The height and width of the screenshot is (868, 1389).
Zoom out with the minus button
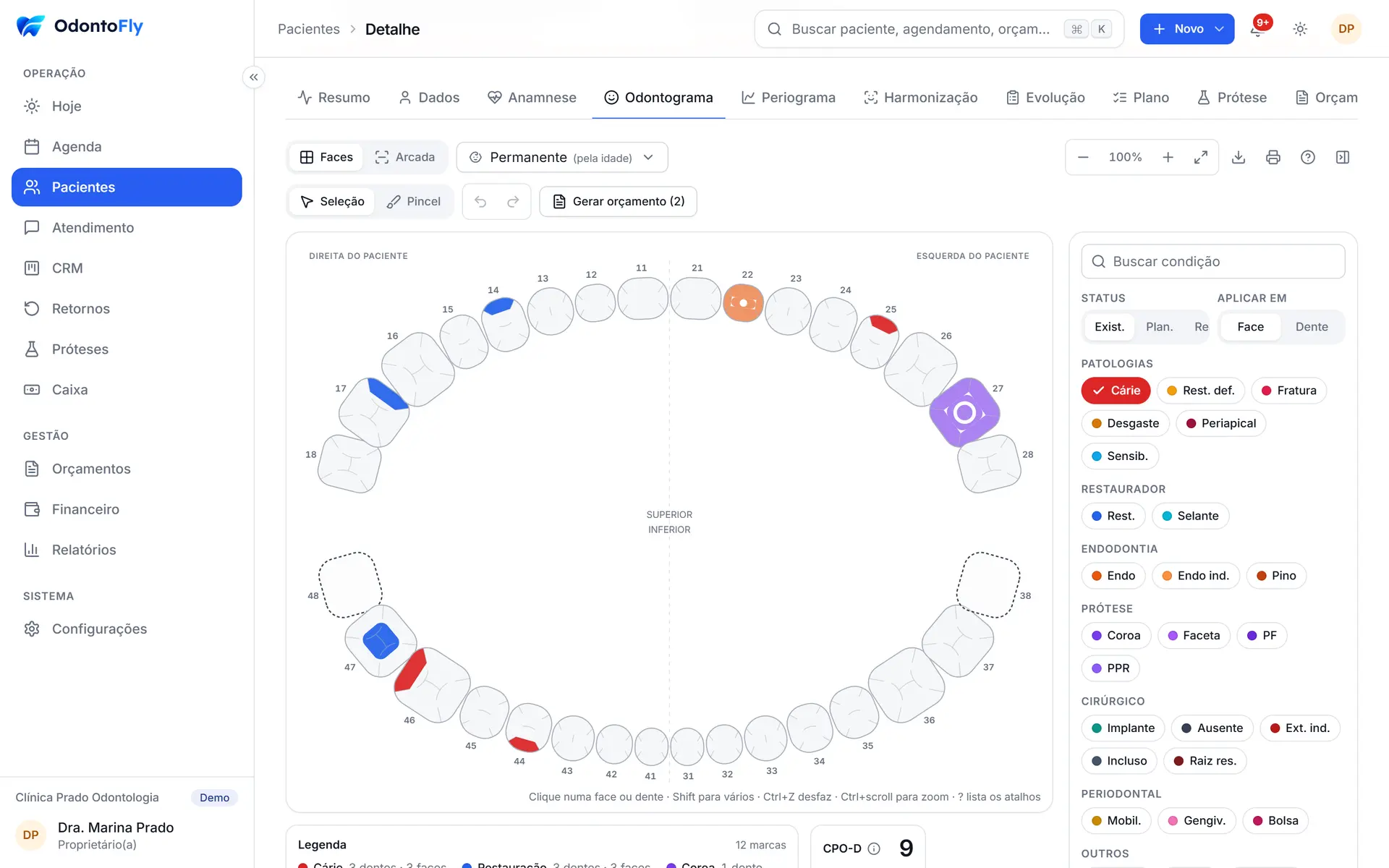[1083, 157]
